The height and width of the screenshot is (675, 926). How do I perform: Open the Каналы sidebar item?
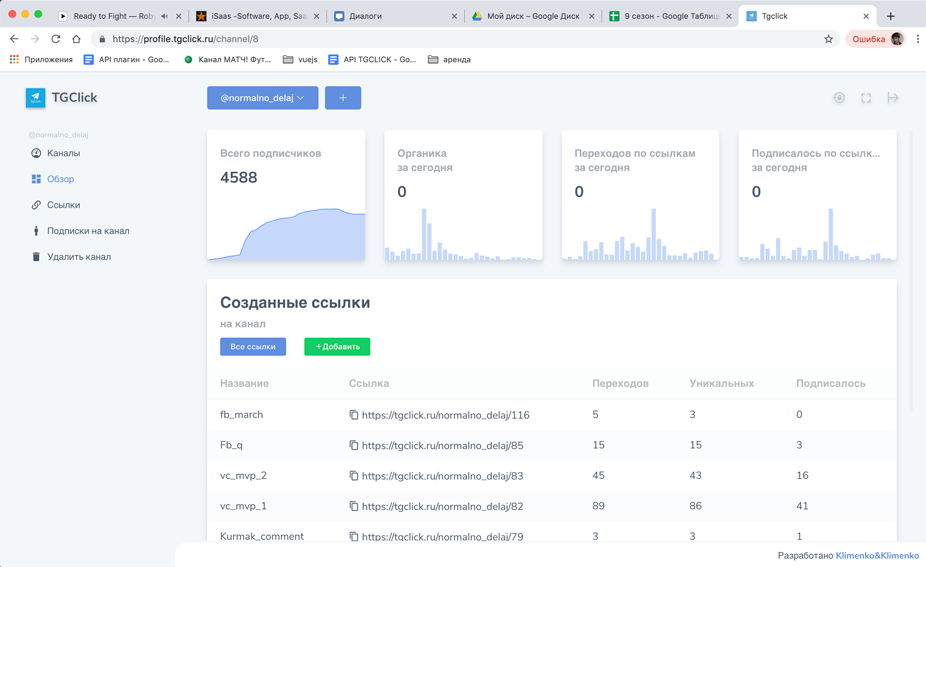(x=63, y=153)
